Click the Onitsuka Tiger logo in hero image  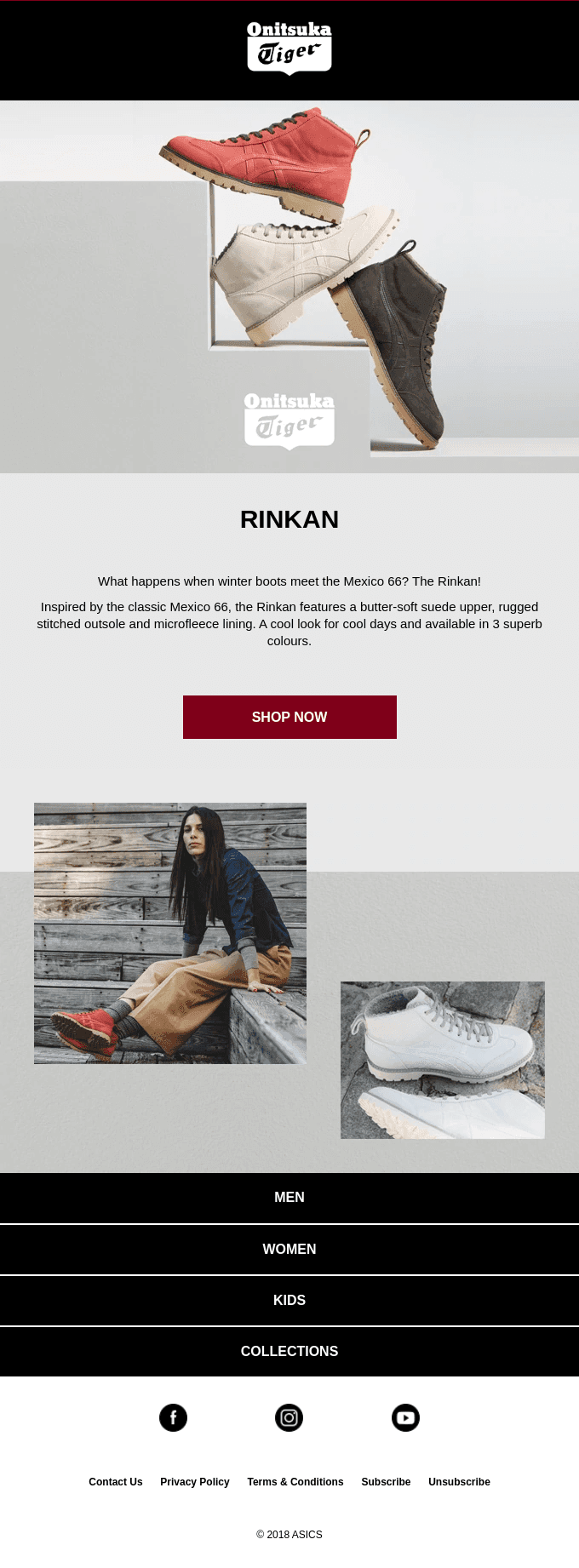coord(289,420)
